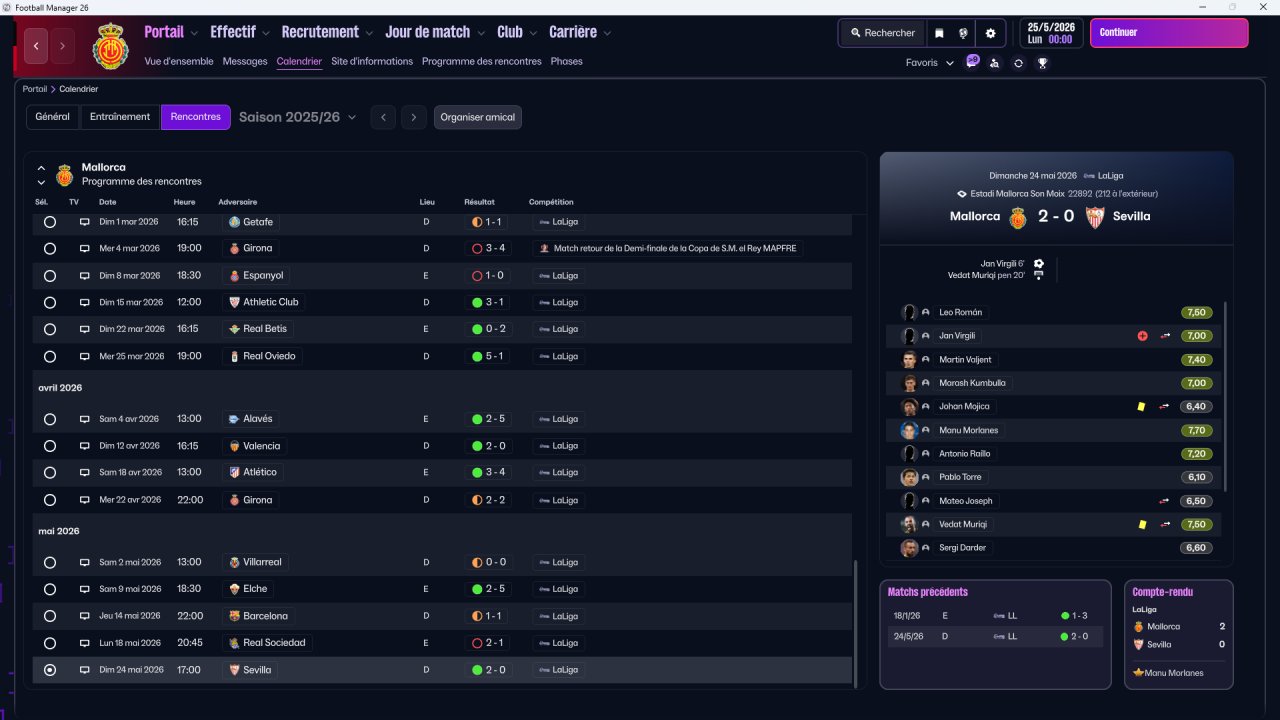Image resolution: width=1280 pixels, height=720 pixels.
Task: Click the Mallorca club crest in header
Action: click(110, 46)
